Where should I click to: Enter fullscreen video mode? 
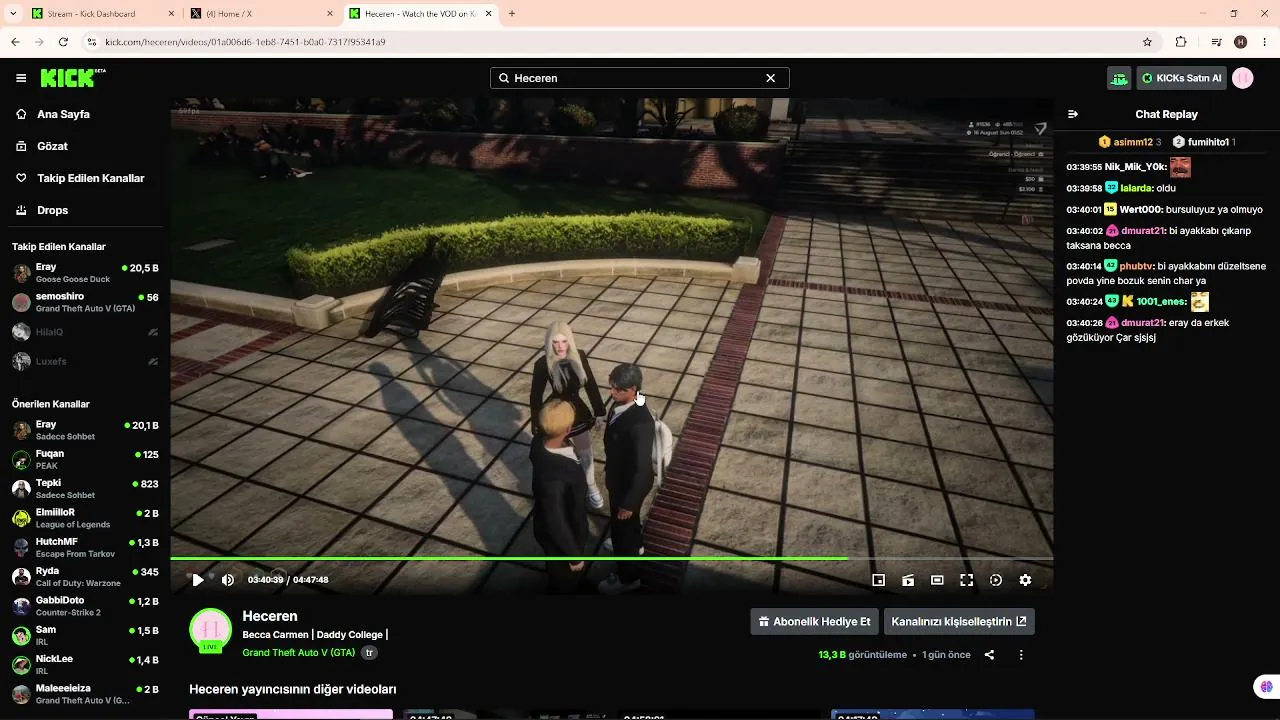(967, 580)
